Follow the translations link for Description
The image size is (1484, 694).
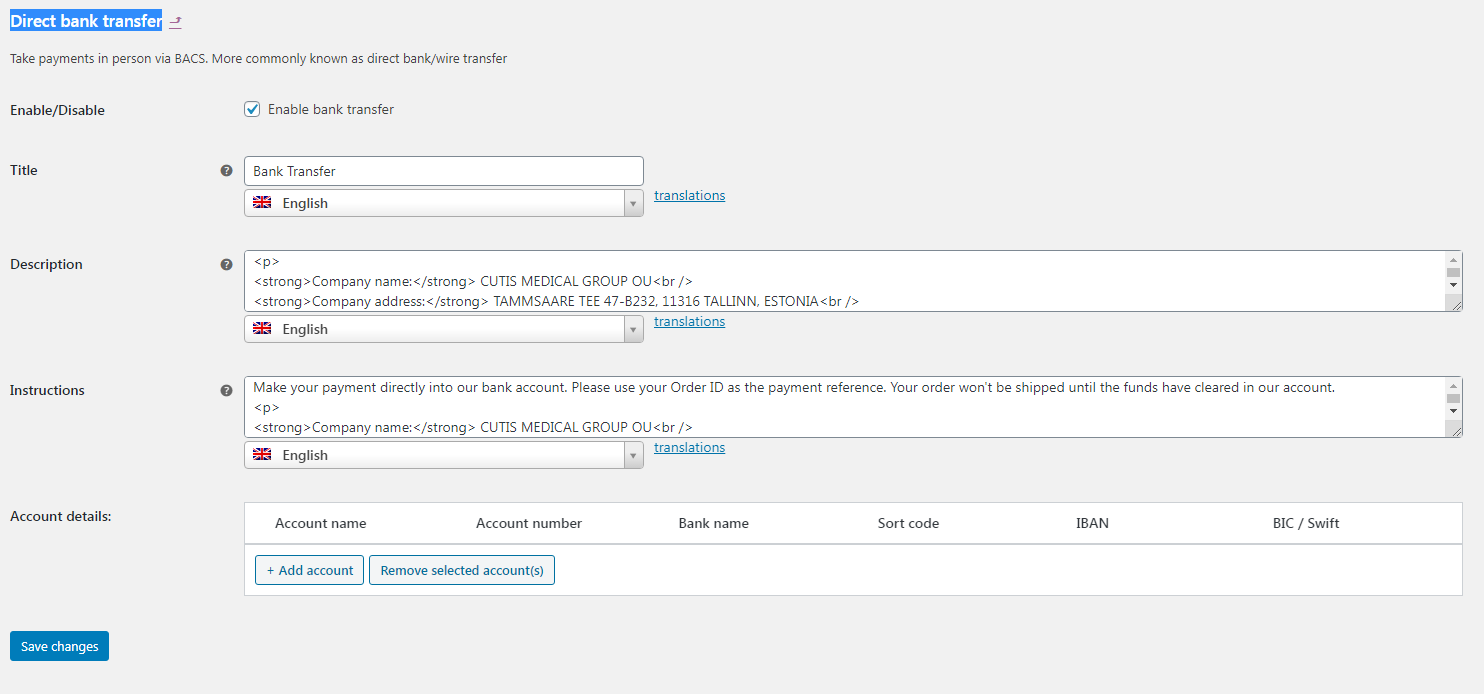pos(689,321)
